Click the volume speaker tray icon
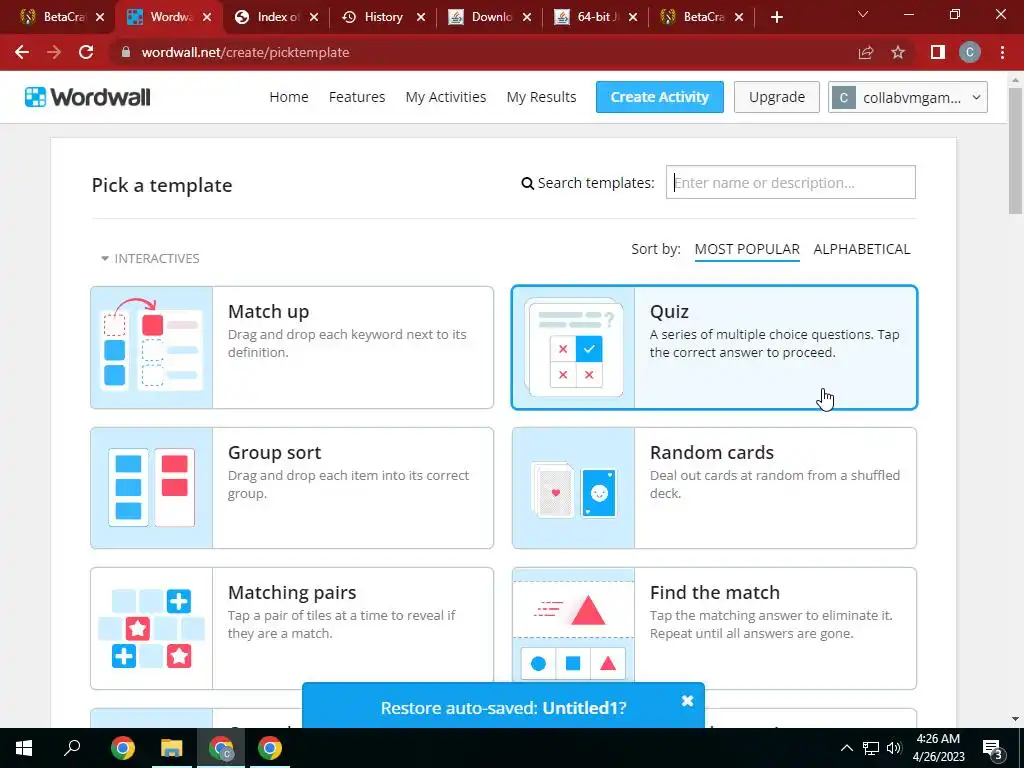This screenshot has height=768, width=1024. [894, 748]
